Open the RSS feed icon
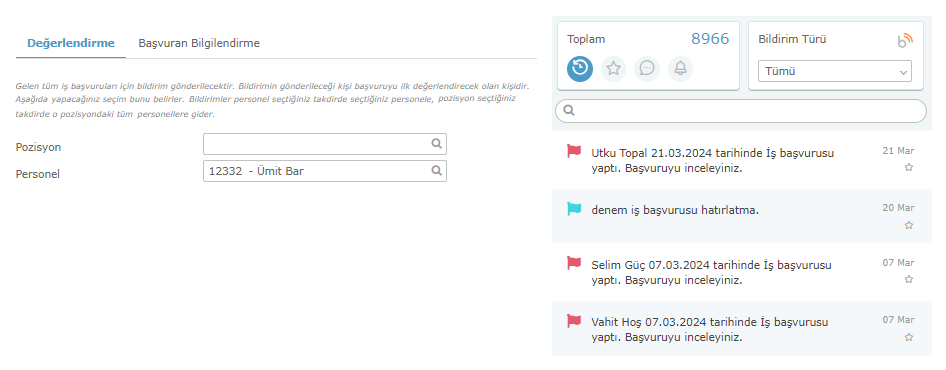 pos(905,40)
